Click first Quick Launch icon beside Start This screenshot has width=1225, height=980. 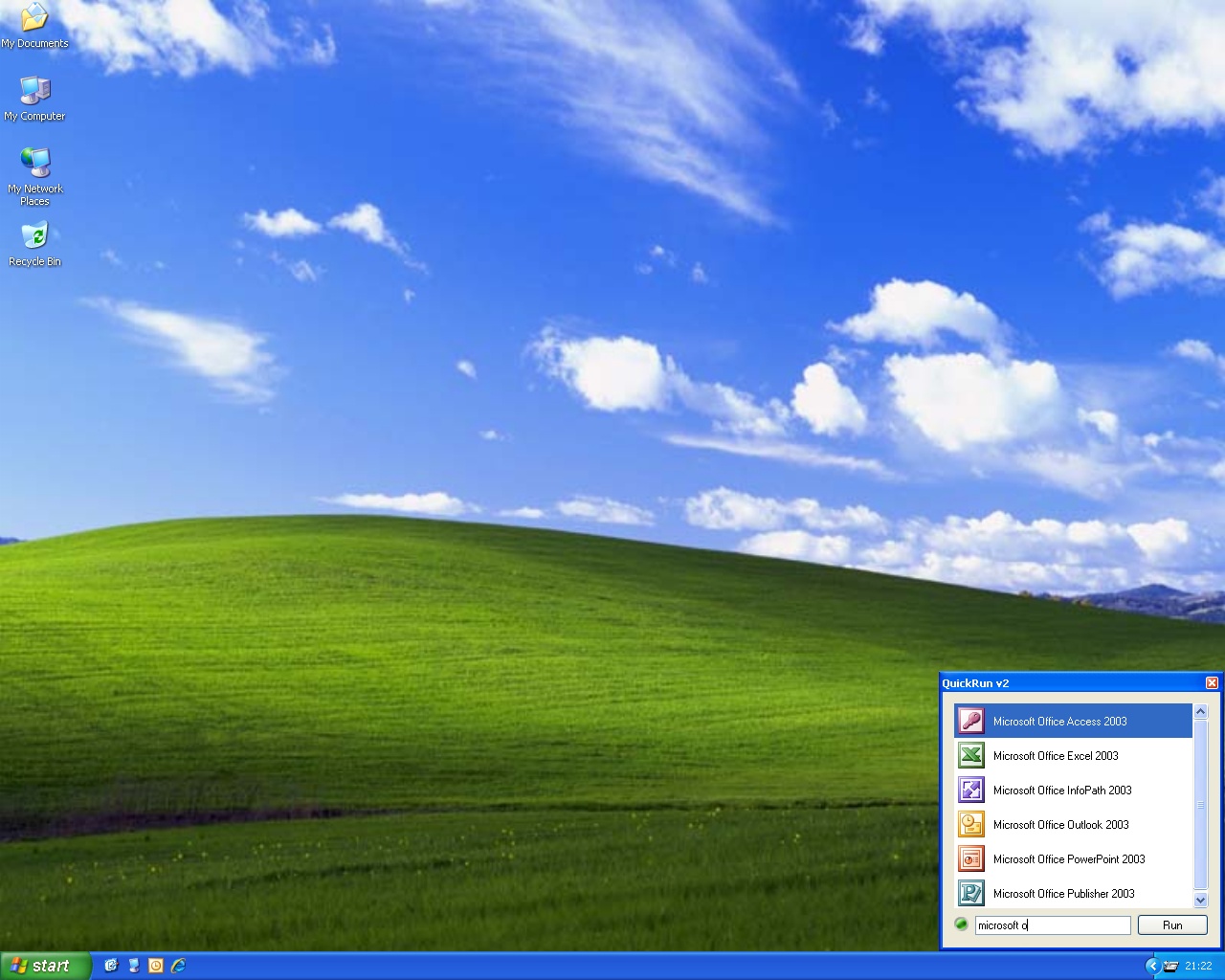[111, 966]
